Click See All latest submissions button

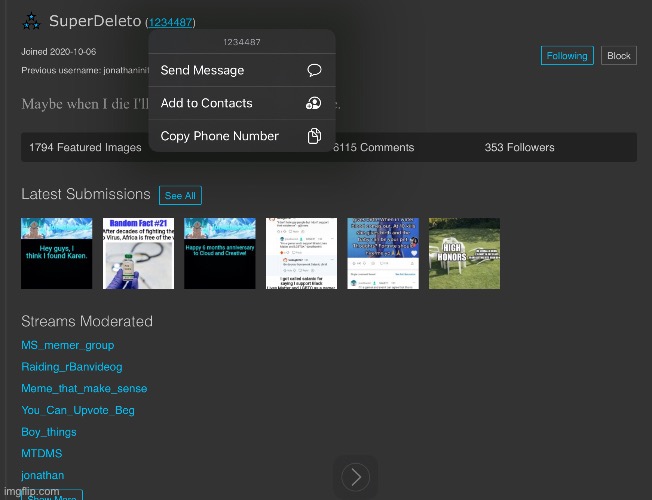180,195
